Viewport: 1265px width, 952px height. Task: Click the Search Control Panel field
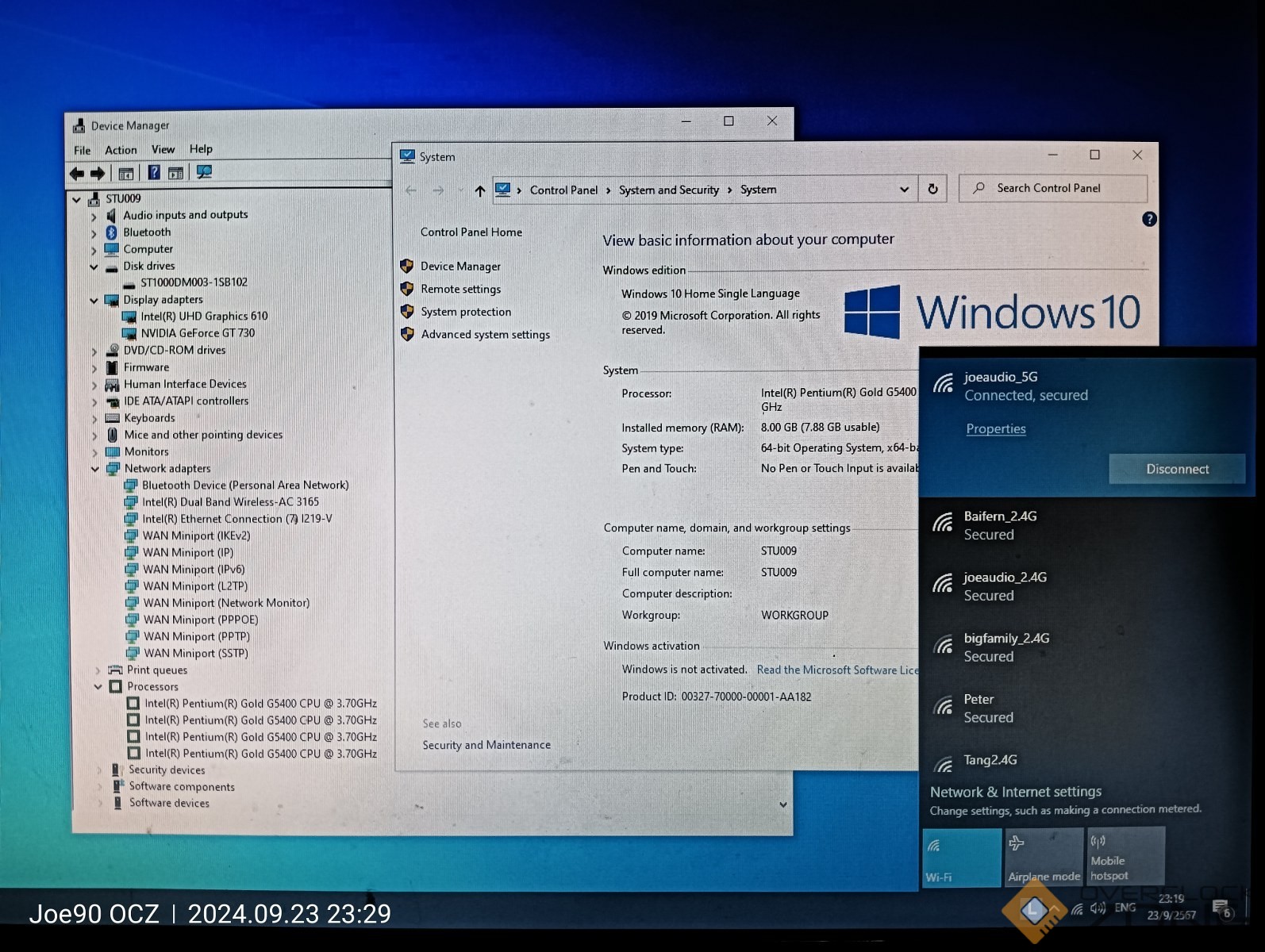pos(1053,188)
